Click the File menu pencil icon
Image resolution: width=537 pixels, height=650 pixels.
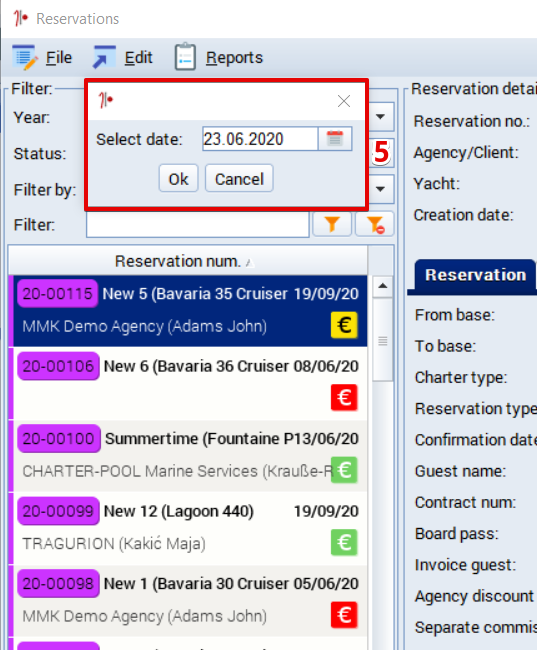point(24,57)
